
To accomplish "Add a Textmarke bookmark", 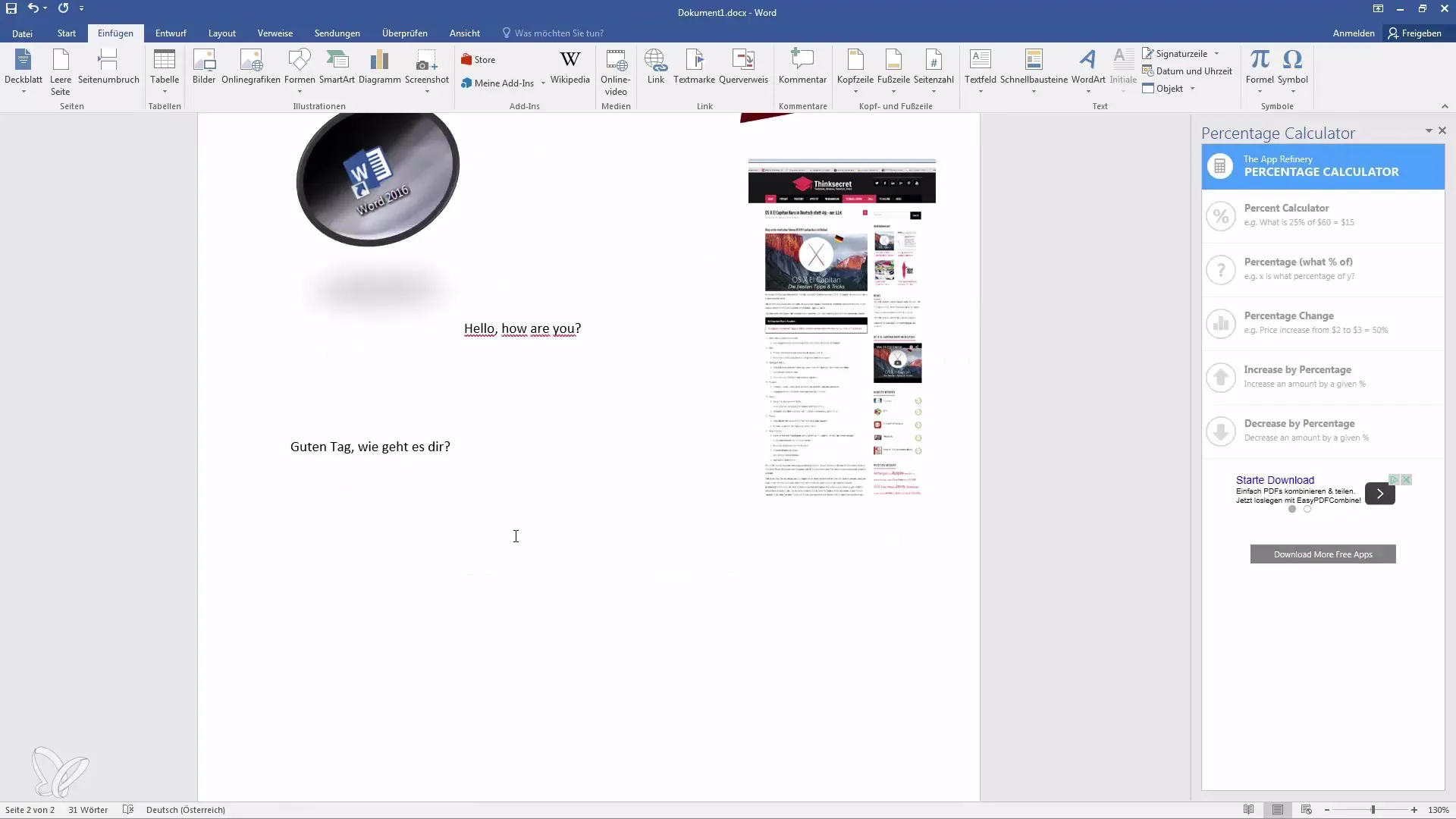I will pos(694,67).
